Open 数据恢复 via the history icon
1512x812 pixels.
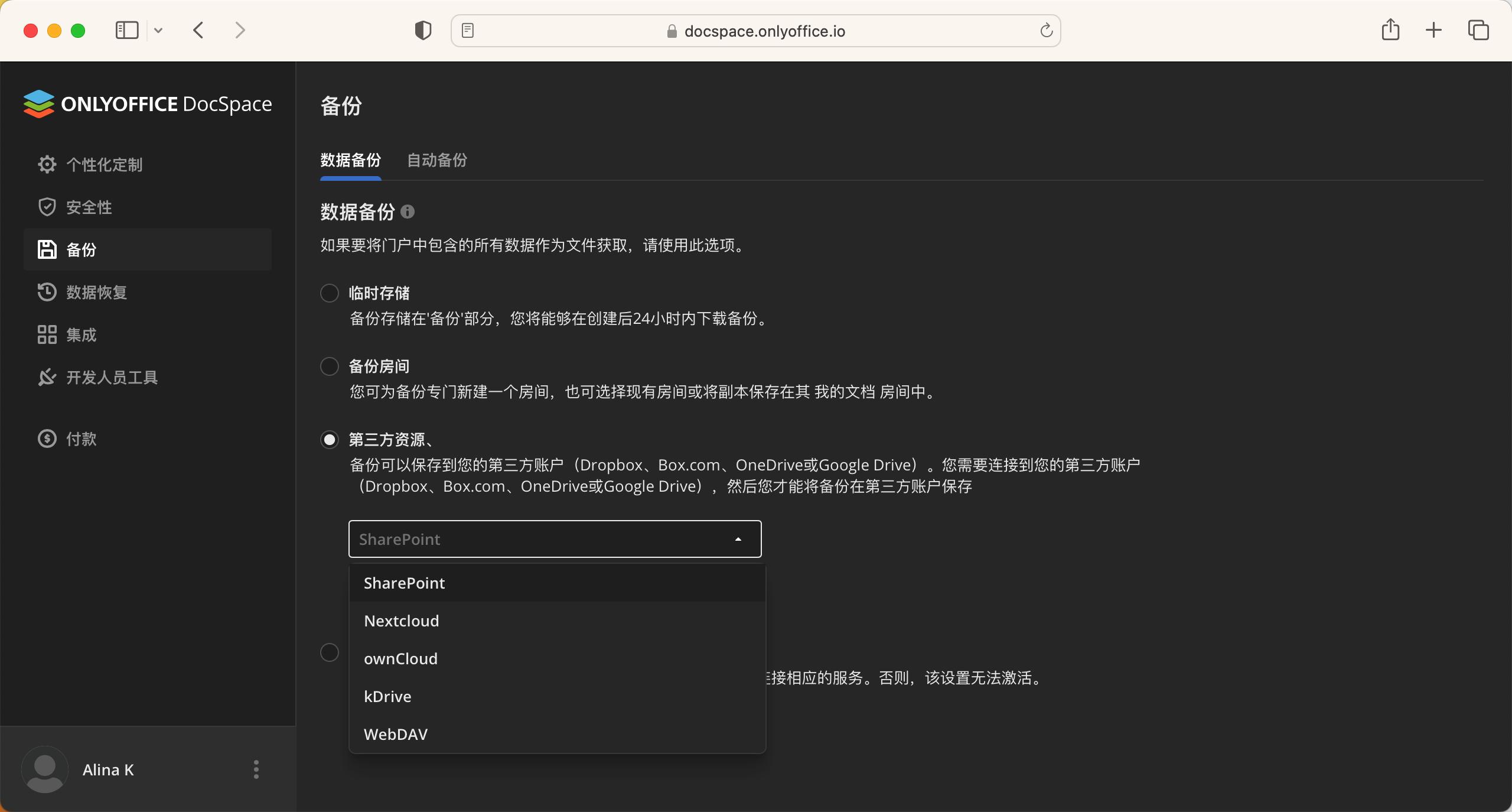[47, 291]
